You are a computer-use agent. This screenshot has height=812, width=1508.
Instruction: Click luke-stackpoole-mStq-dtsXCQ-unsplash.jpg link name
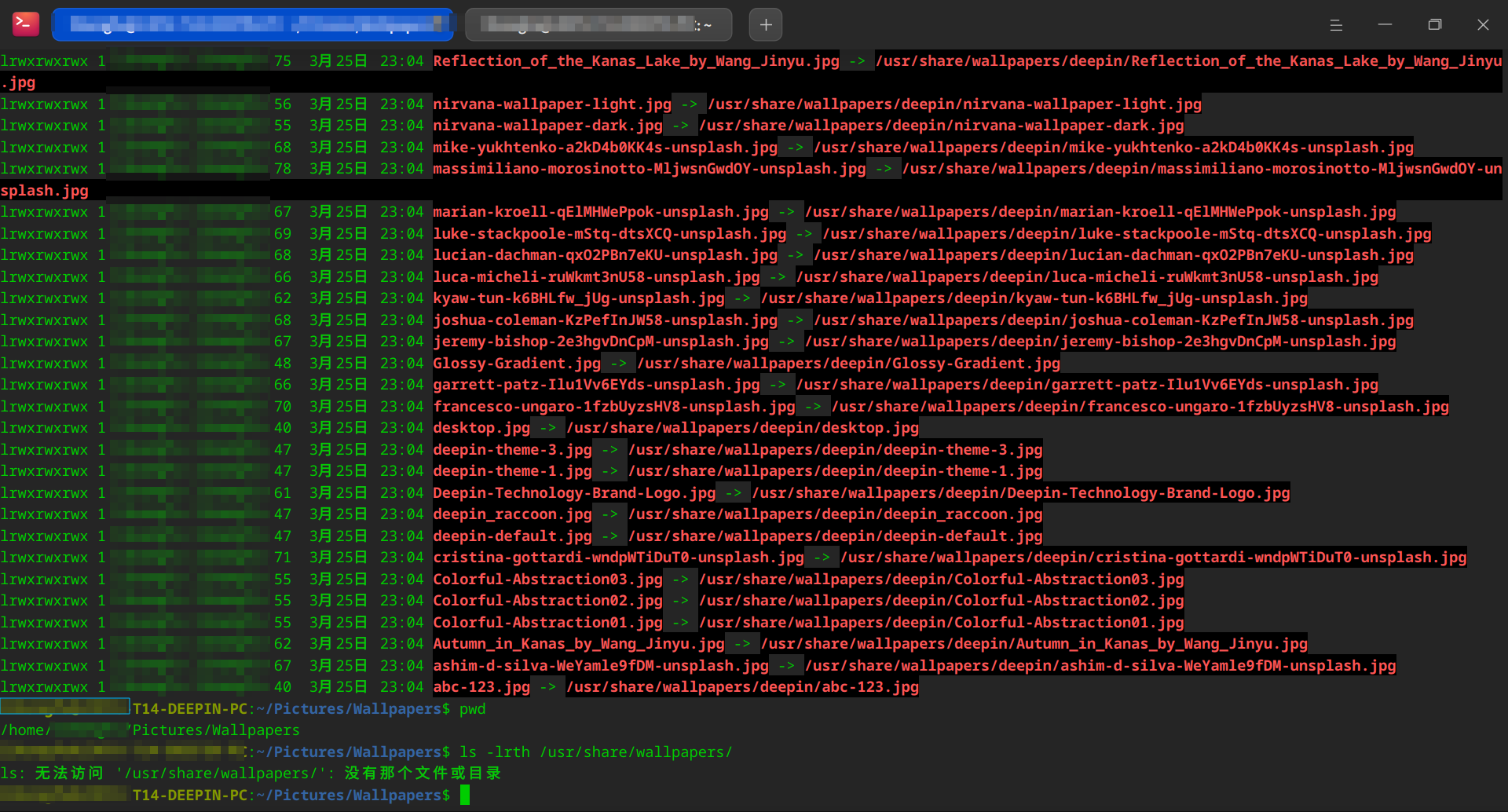(609, 234)
